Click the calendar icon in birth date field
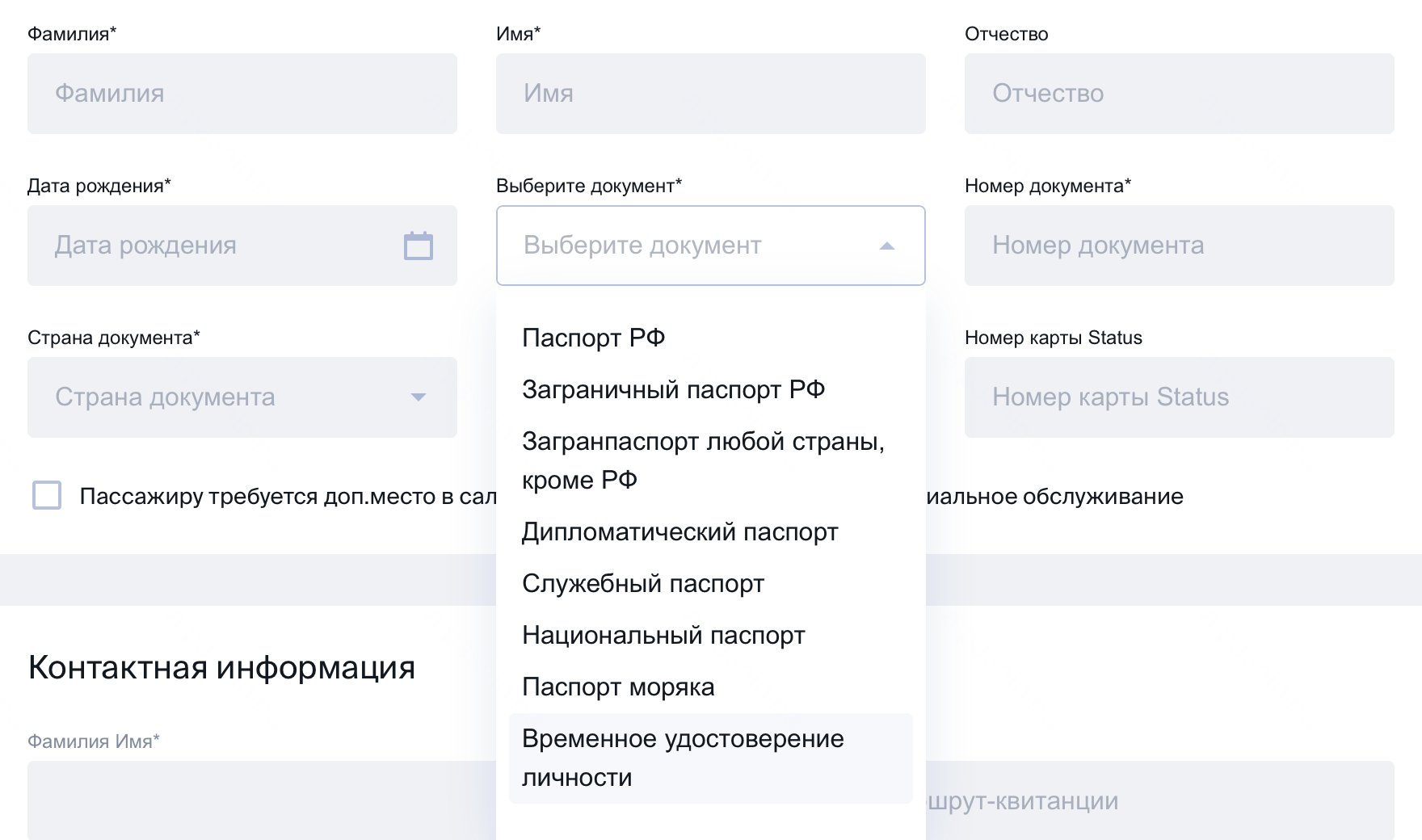The width and height of the screenshot is (1422, 840). tap(418, 246)
